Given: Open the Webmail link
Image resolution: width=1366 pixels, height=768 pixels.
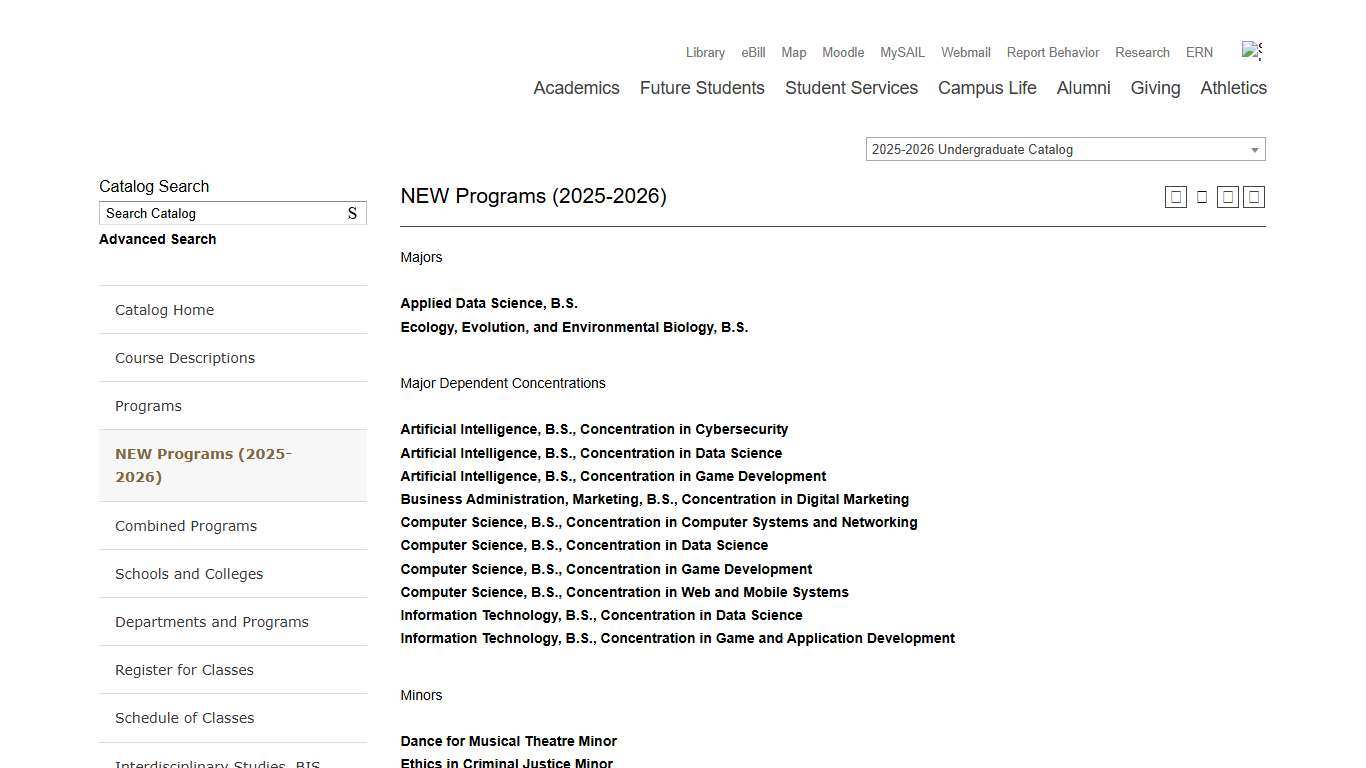Looking at the screenshot, I should pyautogui.click(x=965, y=52).
